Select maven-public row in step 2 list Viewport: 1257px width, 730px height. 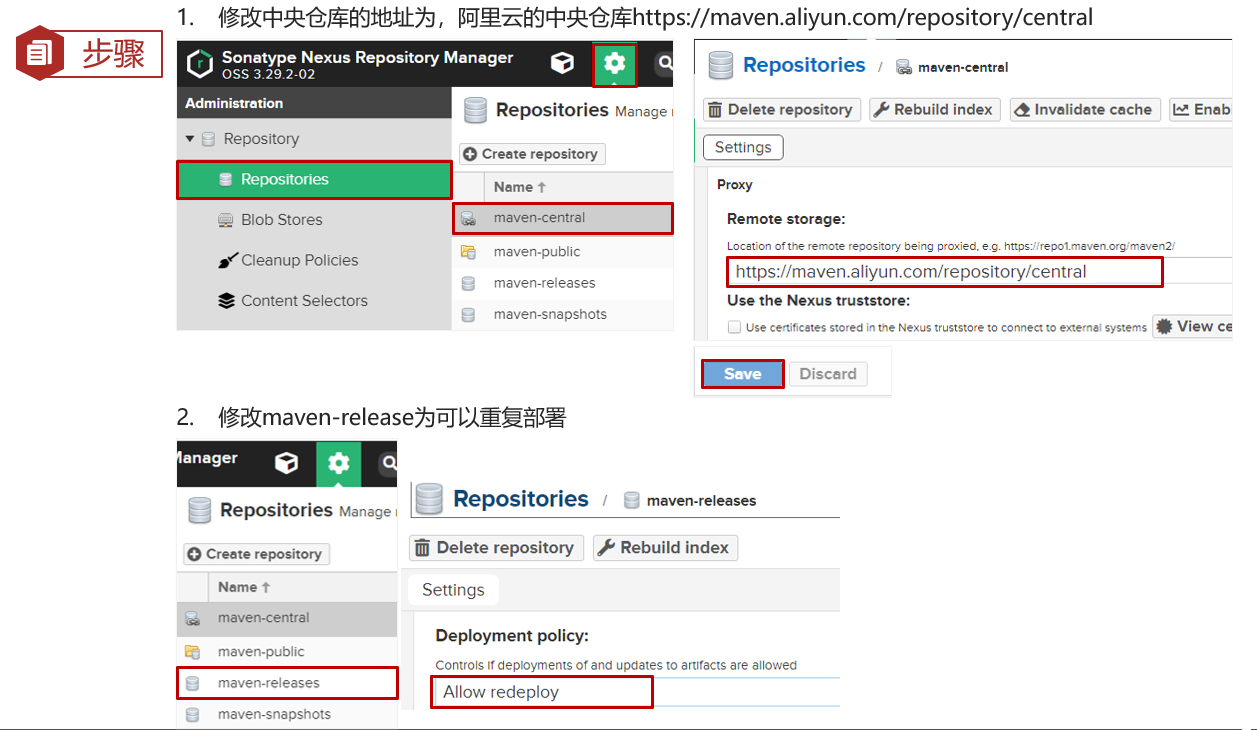pyautogui.click(x=288, y=651)
